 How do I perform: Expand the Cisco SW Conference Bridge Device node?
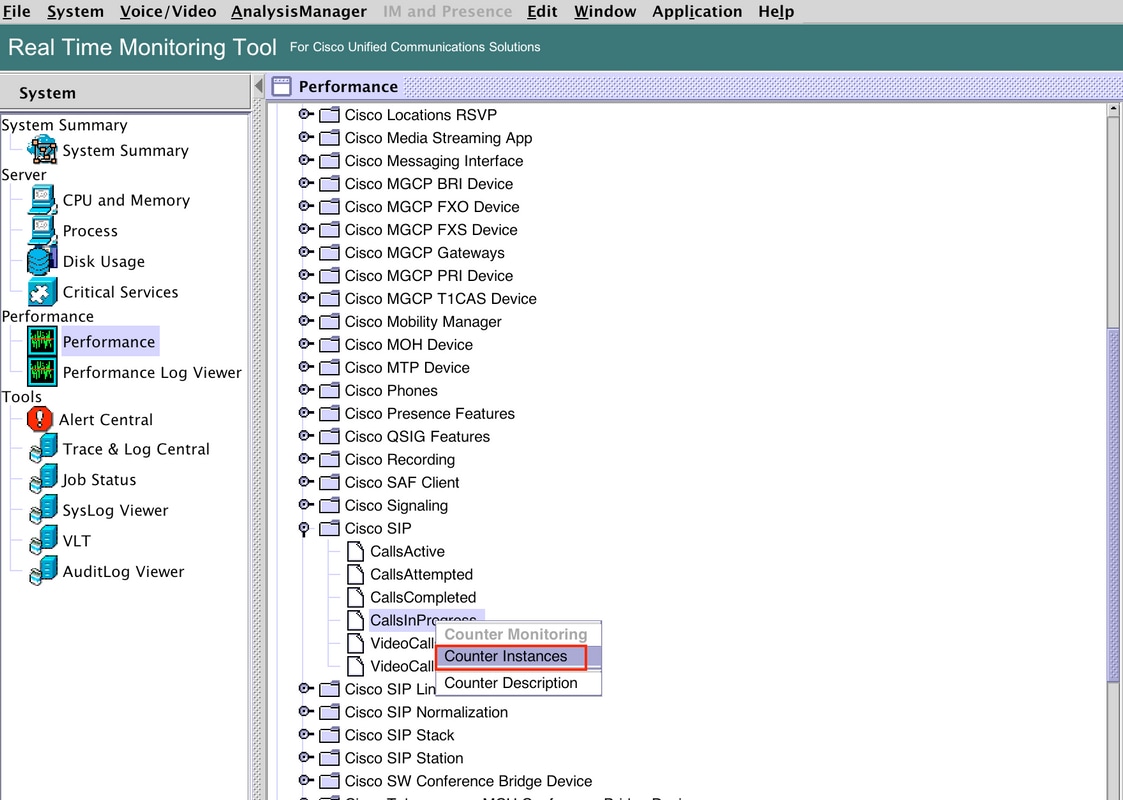pyautogui.click(x=306, y=780)
